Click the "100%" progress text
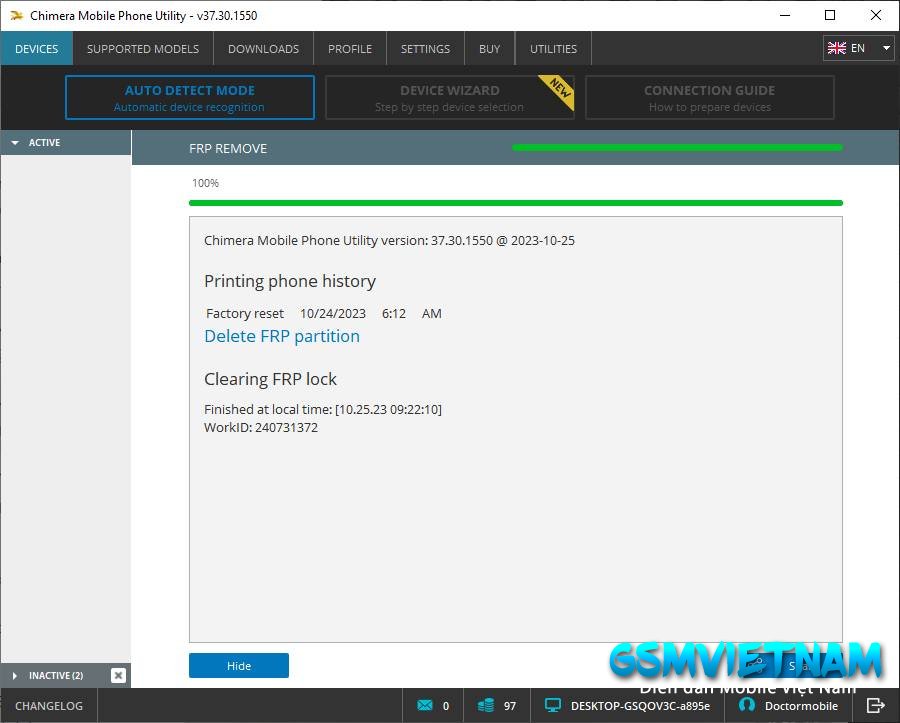Screen dimensions: 900x723 [205, 183]
